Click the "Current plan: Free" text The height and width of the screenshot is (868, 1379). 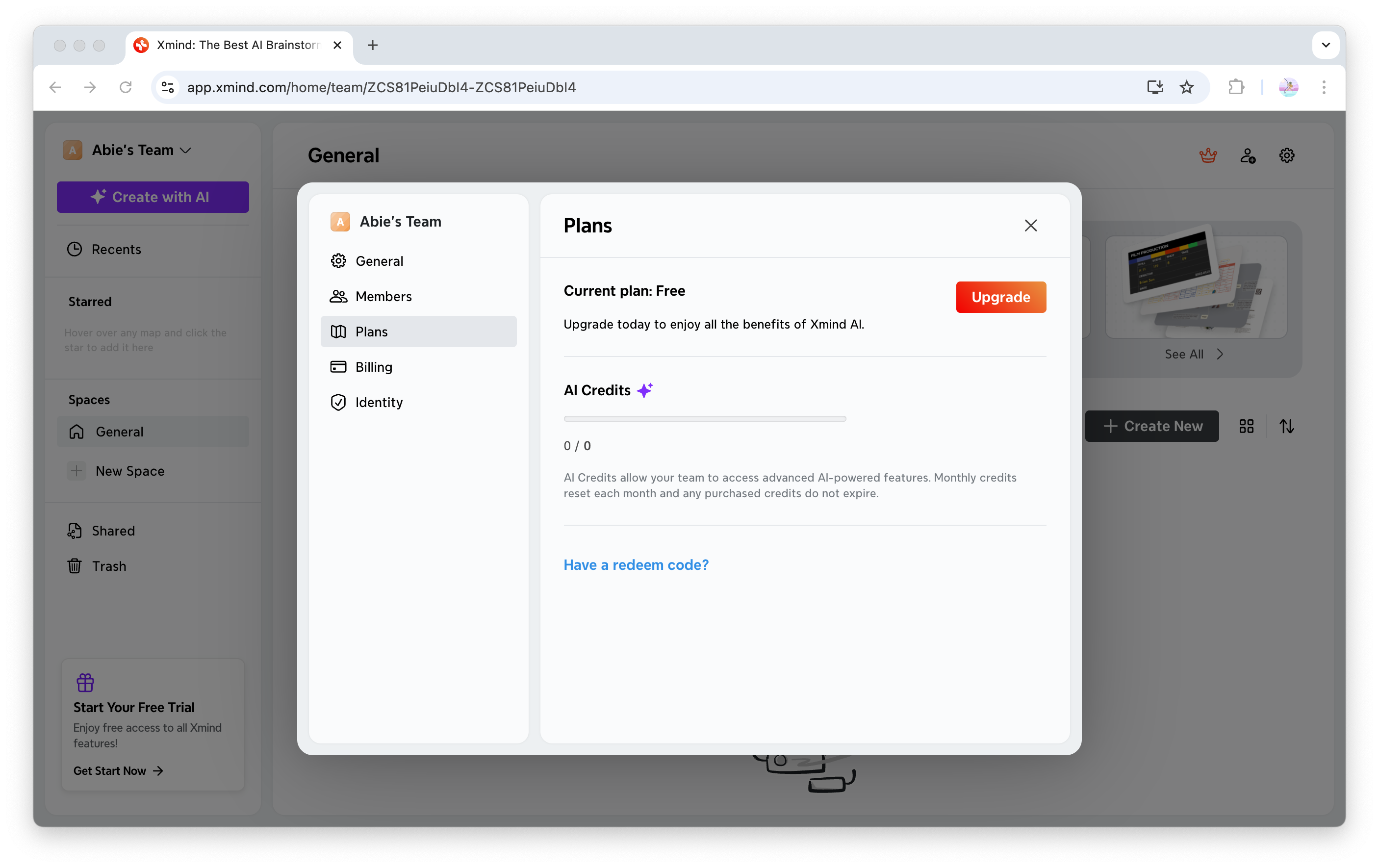[624, 291]
